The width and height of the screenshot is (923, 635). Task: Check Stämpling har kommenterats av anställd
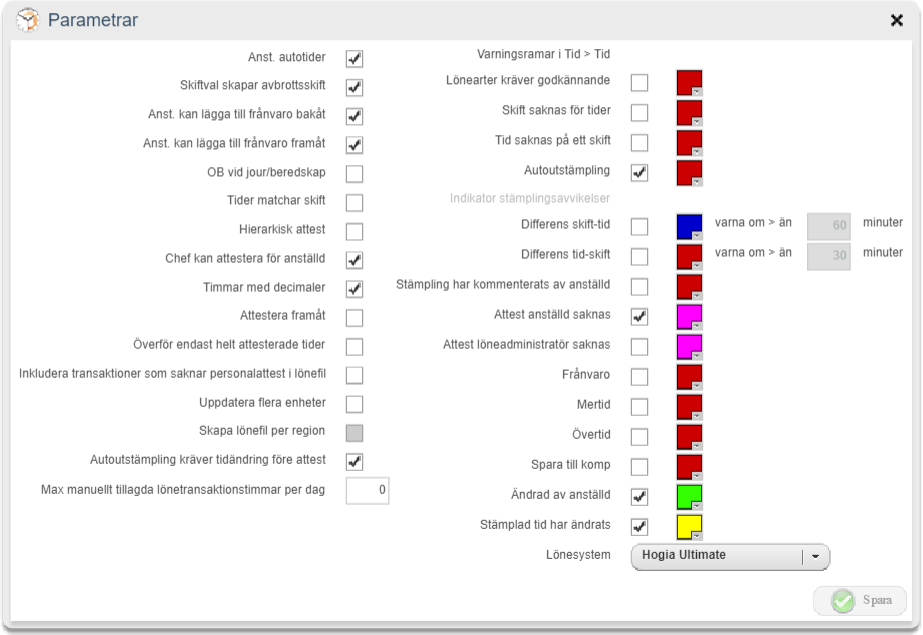[x=639, y=287]
